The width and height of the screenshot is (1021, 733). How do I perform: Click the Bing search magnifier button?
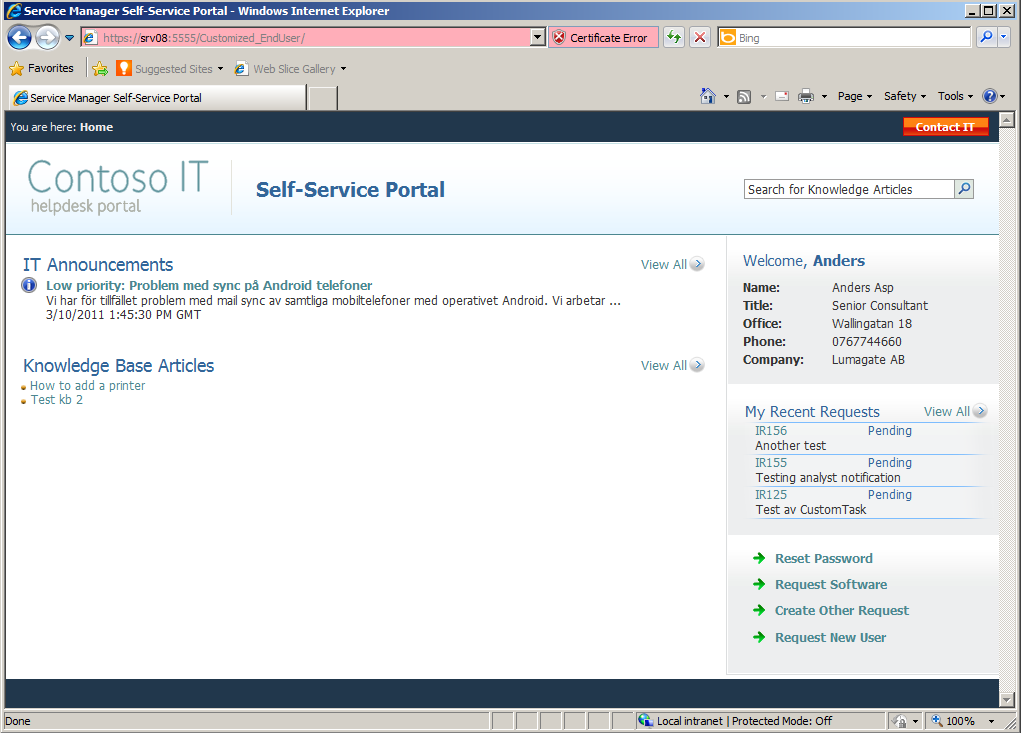click(x=987, y=37)
